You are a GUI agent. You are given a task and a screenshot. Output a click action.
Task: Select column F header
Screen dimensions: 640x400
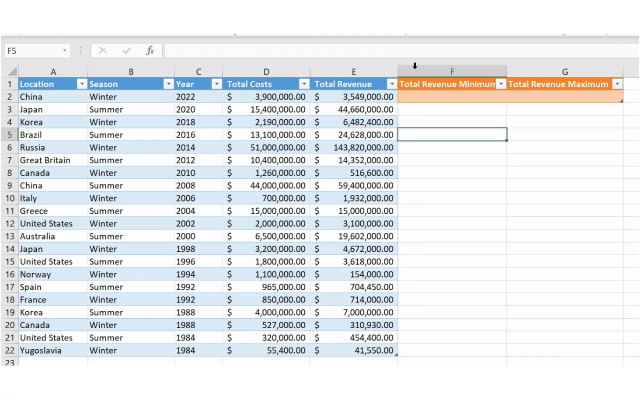tap(452, 72)
